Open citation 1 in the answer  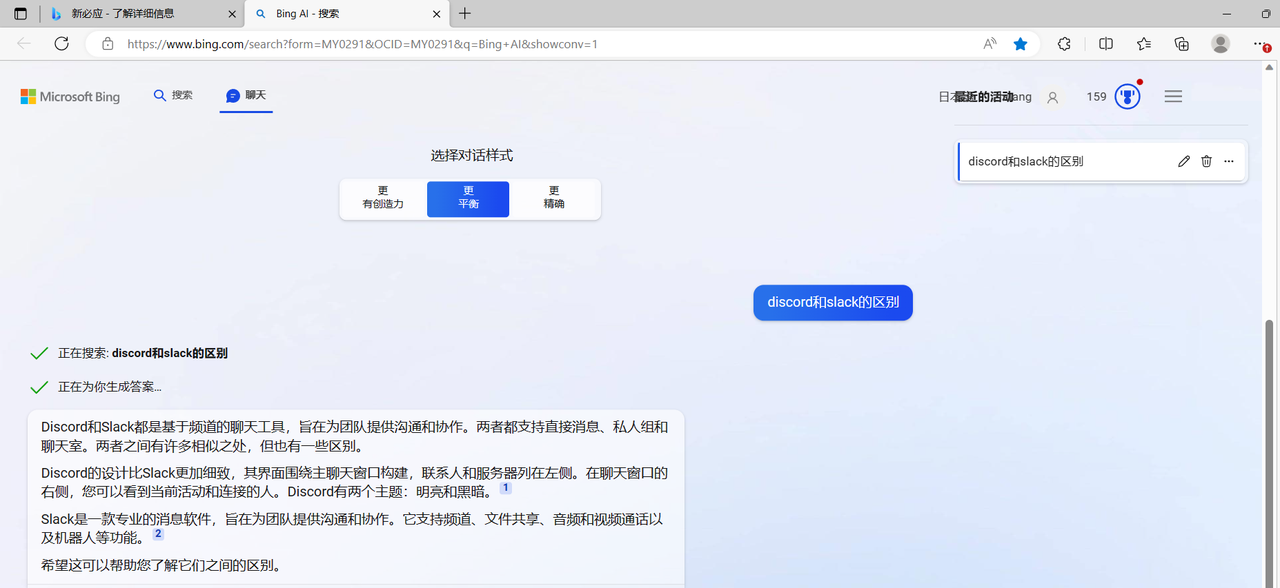click(x=505, y=488)
